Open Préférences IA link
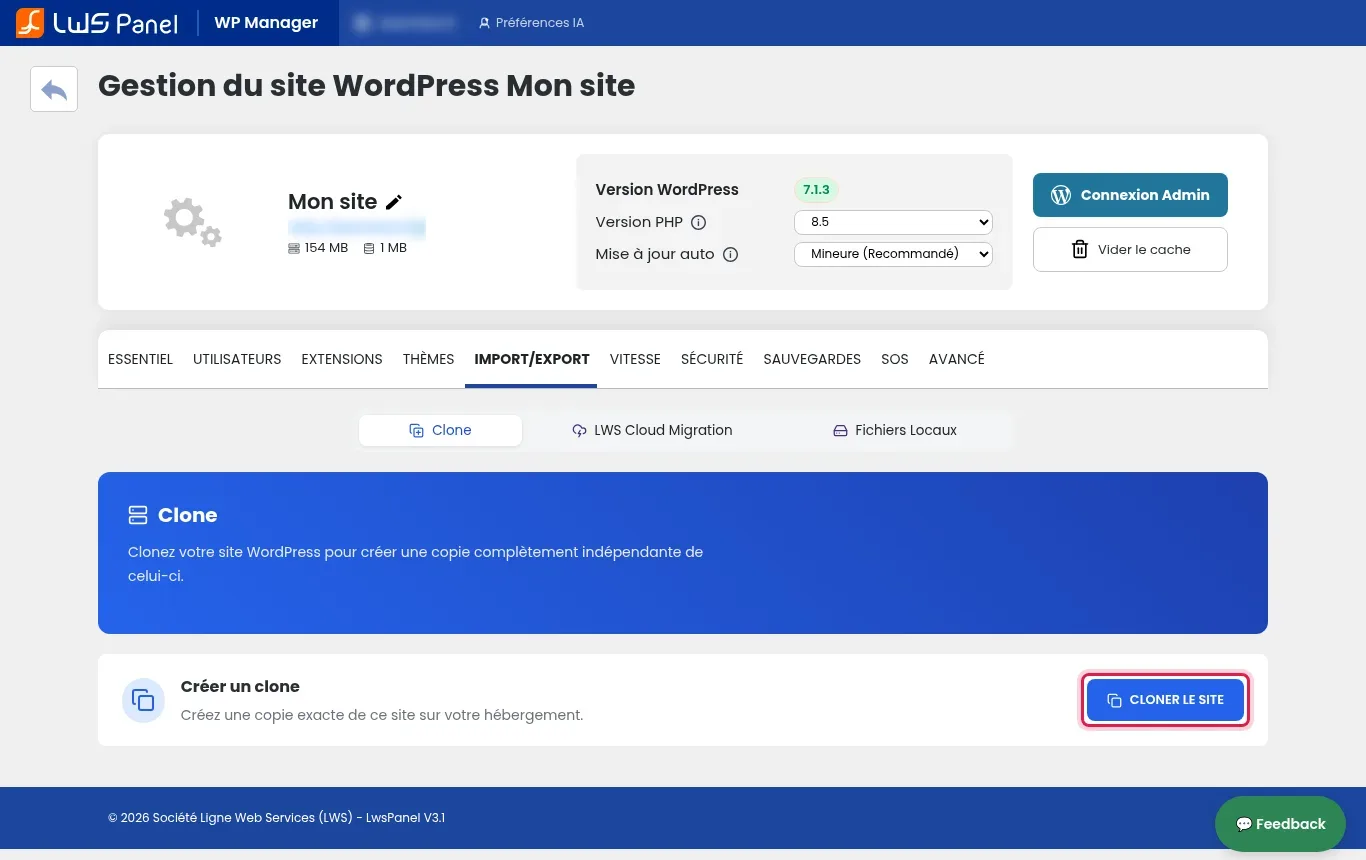This screenshot has width=1366, height=860. [531, 22]
